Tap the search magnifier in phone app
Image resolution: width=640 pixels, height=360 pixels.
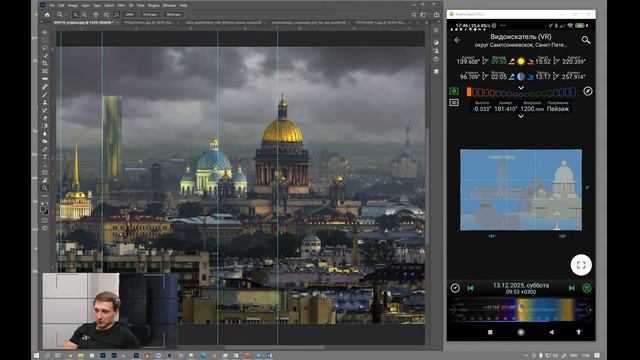click(x=586, y=40)
